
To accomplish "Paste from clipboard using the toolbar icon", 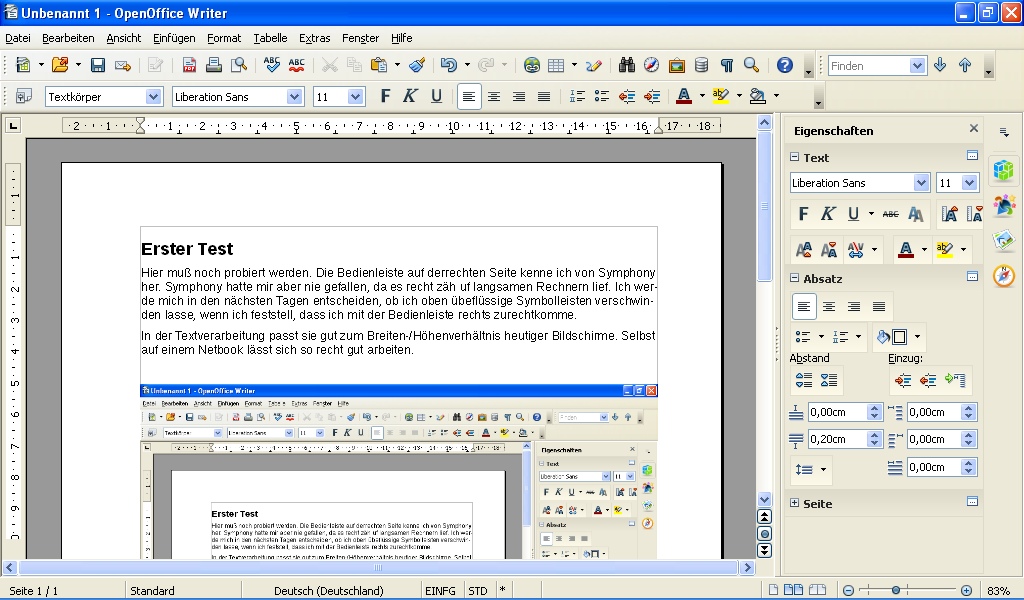I will [379, 65].
